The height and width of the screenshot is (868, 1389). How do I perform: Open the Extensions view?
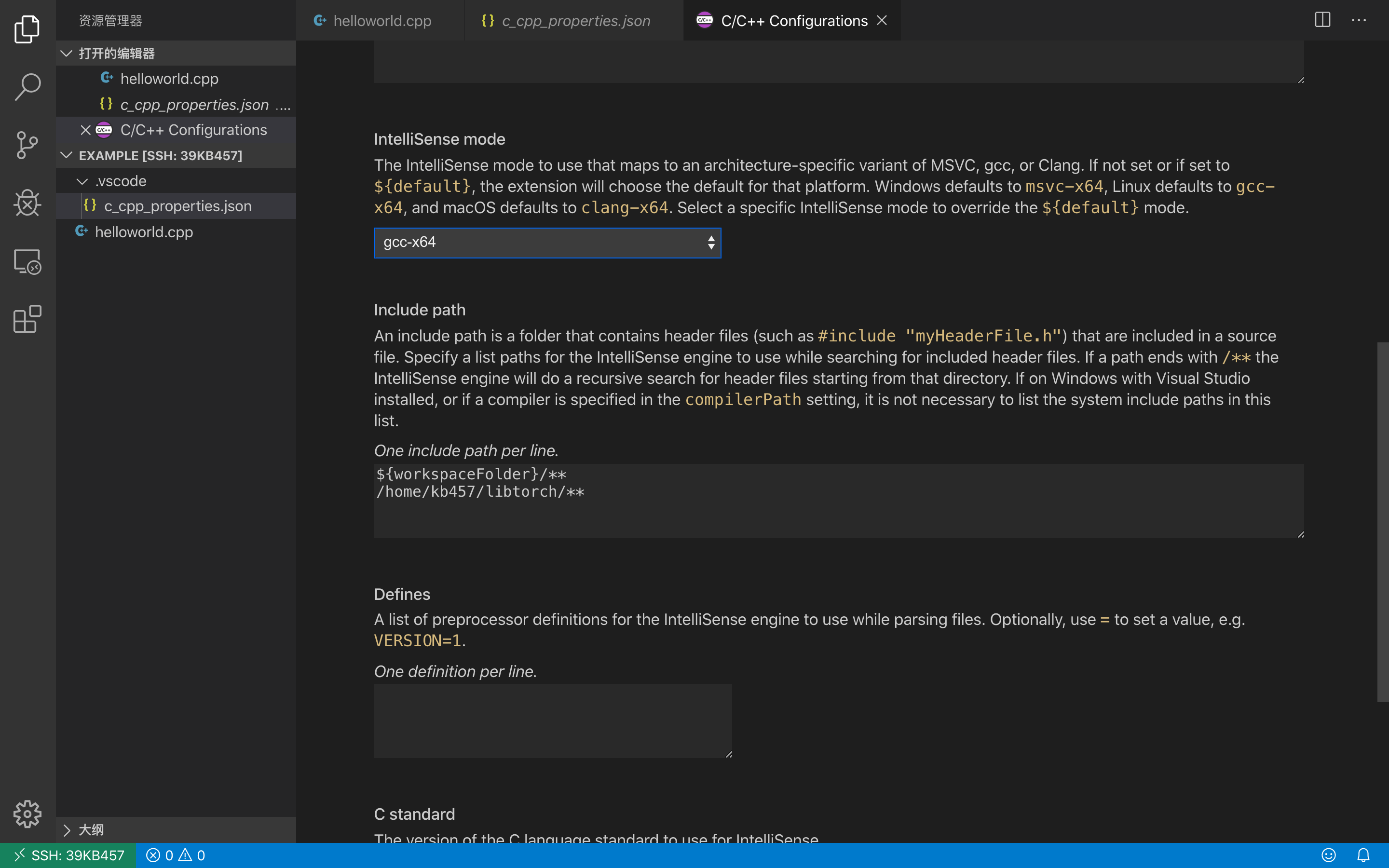click(27, 319)
